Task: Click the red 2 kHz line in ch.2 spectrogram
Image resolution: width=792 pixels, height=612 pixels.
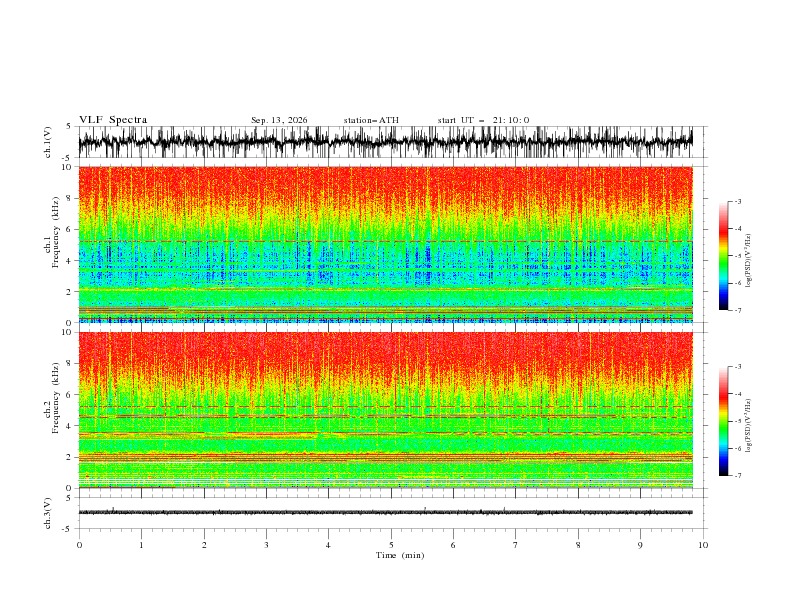Action: 385,457
